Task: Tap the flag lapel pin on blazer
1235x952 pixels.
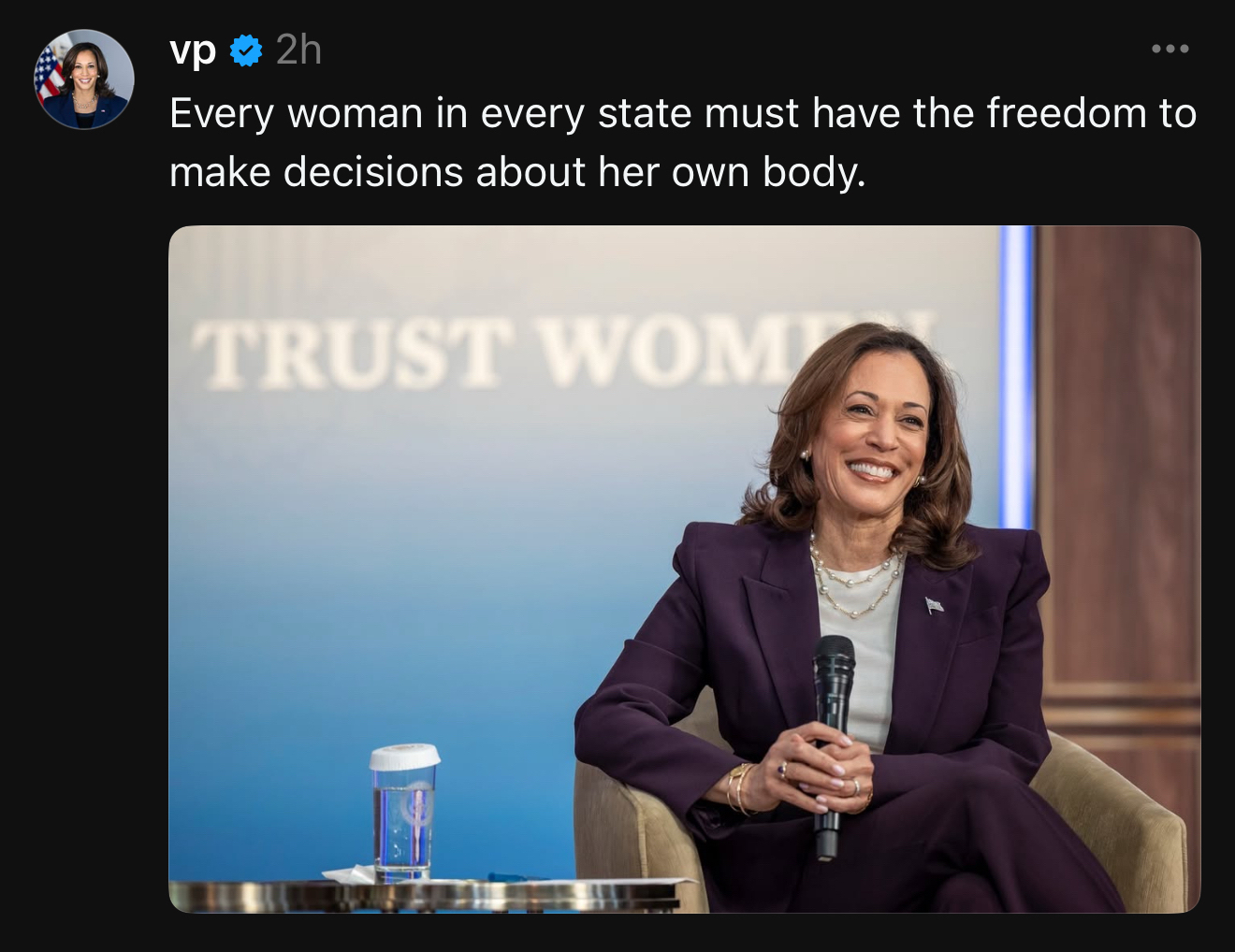Action: 934,605
